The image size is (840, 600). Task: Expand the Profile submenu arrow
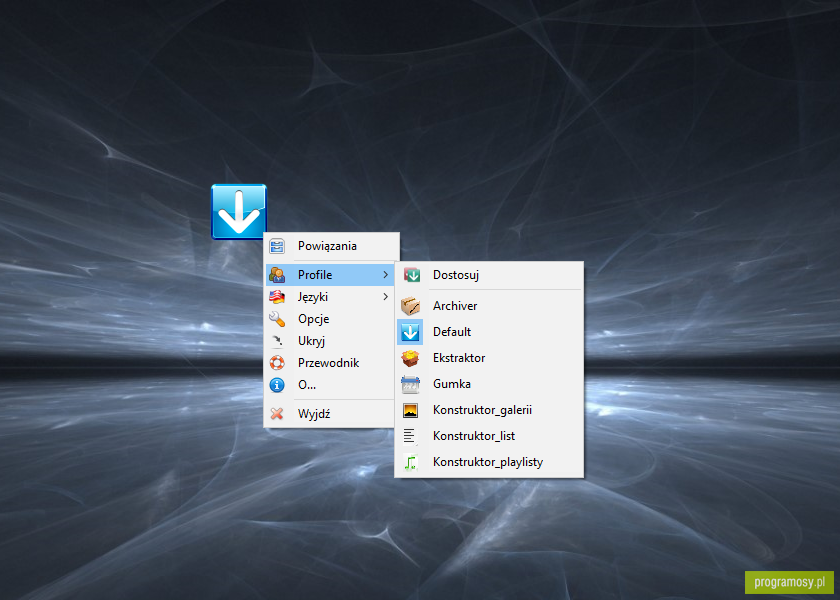pos(385,275)
